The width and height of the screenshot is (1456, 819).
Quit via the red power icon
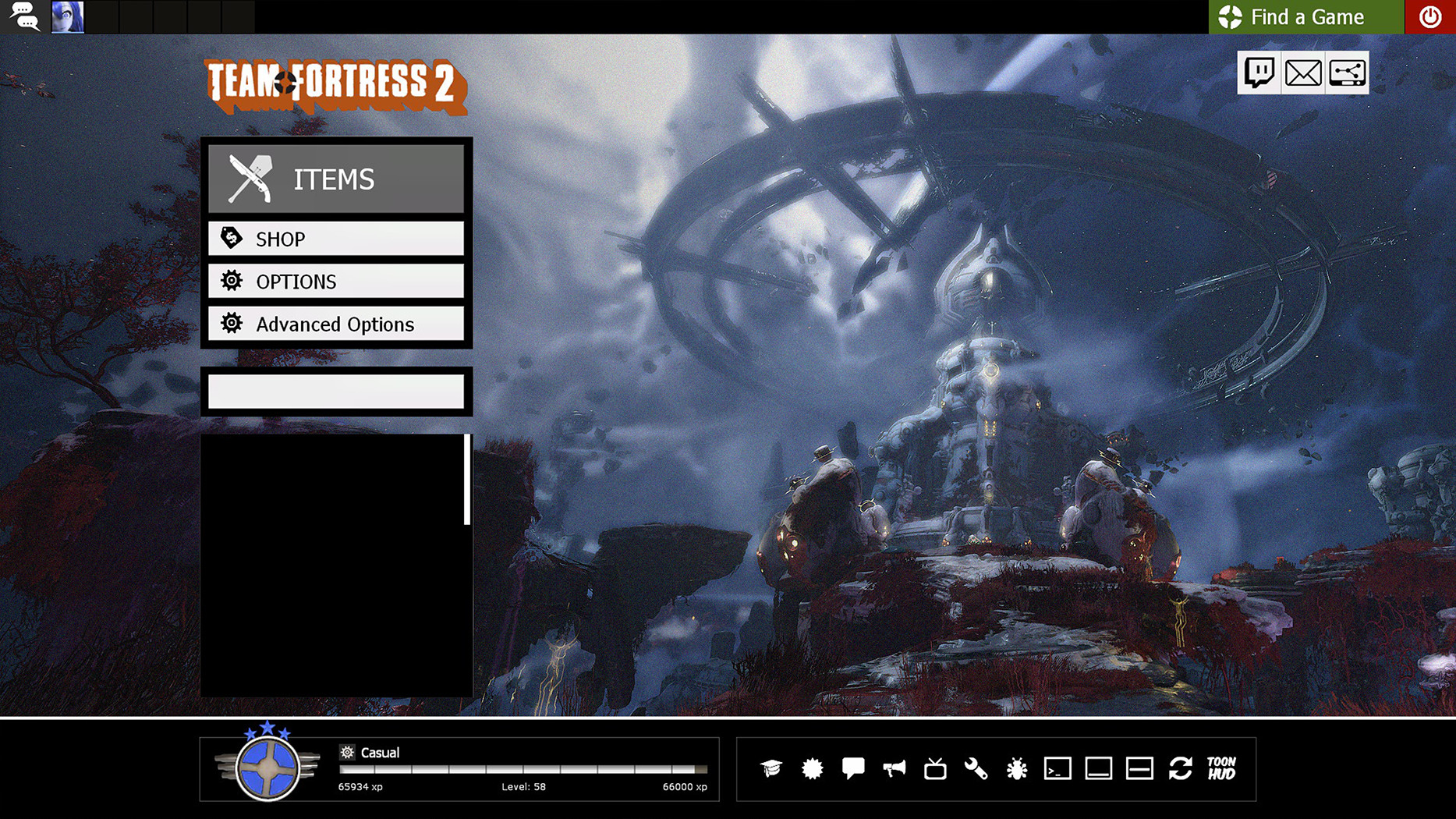coord(1430,16)
